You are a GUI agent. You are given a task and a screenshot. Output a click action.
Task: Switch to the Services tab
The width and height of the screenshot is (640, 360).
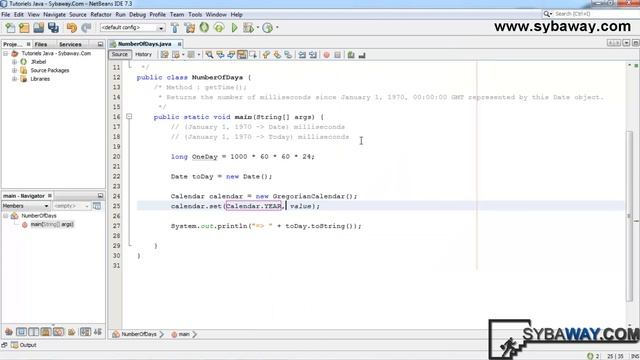[x=70, y=44]
